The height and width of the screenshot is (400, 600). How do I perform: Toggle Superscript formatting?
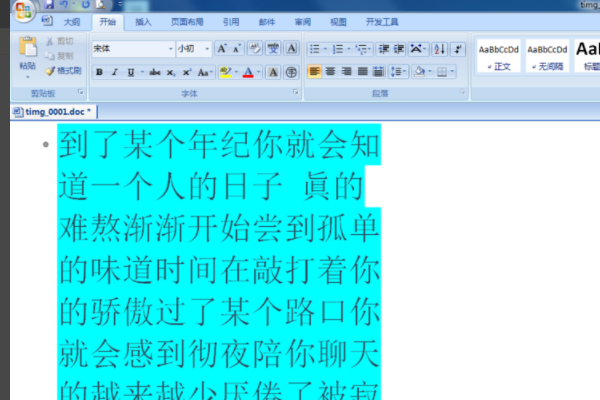click(x=186, y=72)
